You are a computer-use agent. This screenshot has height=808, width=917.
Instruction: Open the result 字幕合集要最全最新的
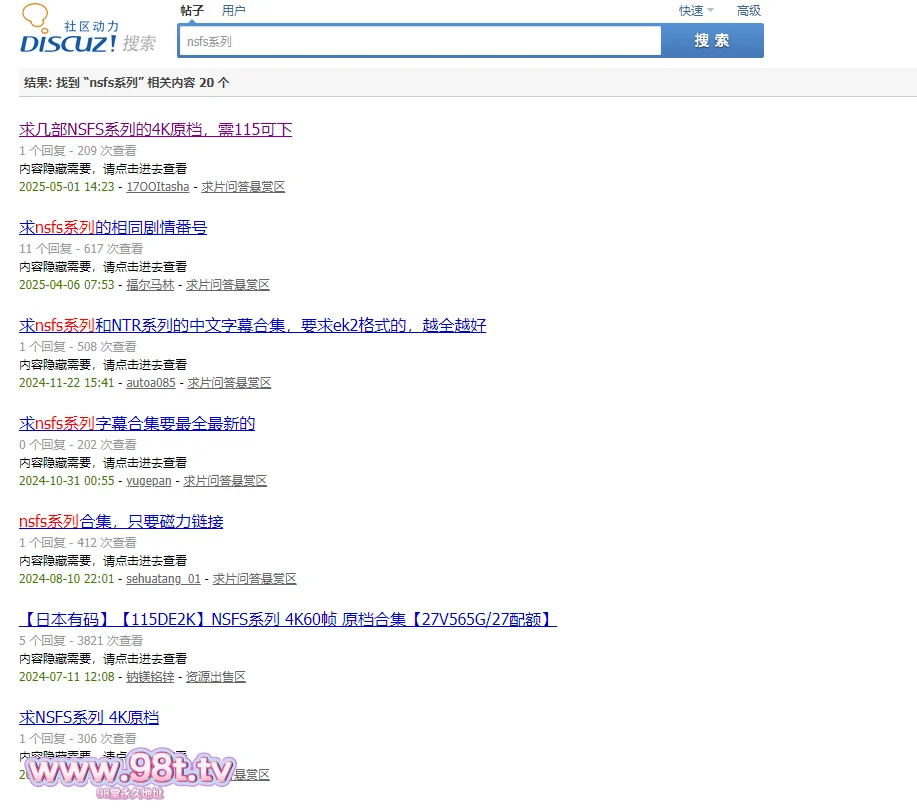(x=137, y=424)
